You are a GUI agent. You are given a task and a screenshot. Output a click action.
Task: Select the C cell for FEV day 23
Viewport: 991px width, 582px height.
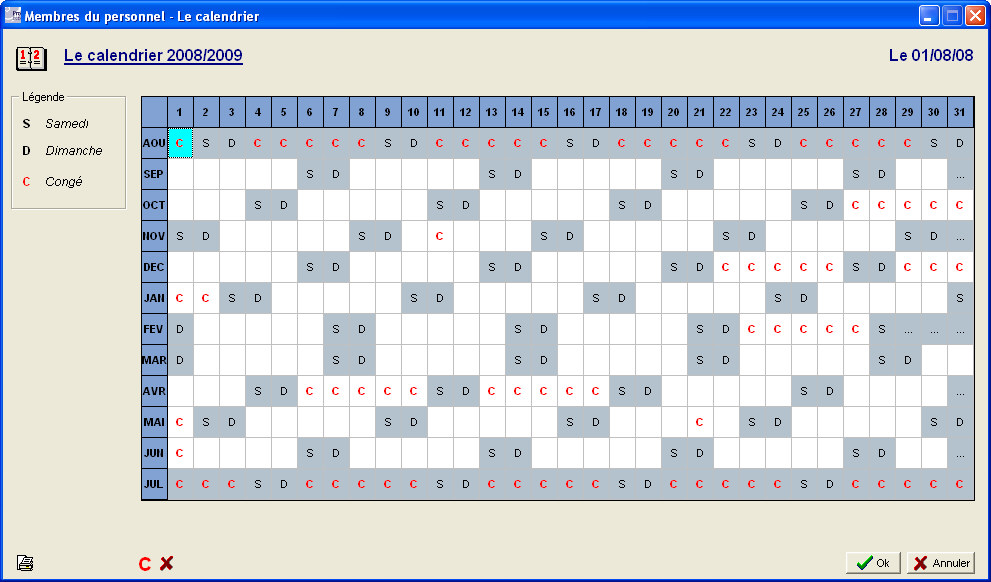pyautogui.click(x=751, y=329)
